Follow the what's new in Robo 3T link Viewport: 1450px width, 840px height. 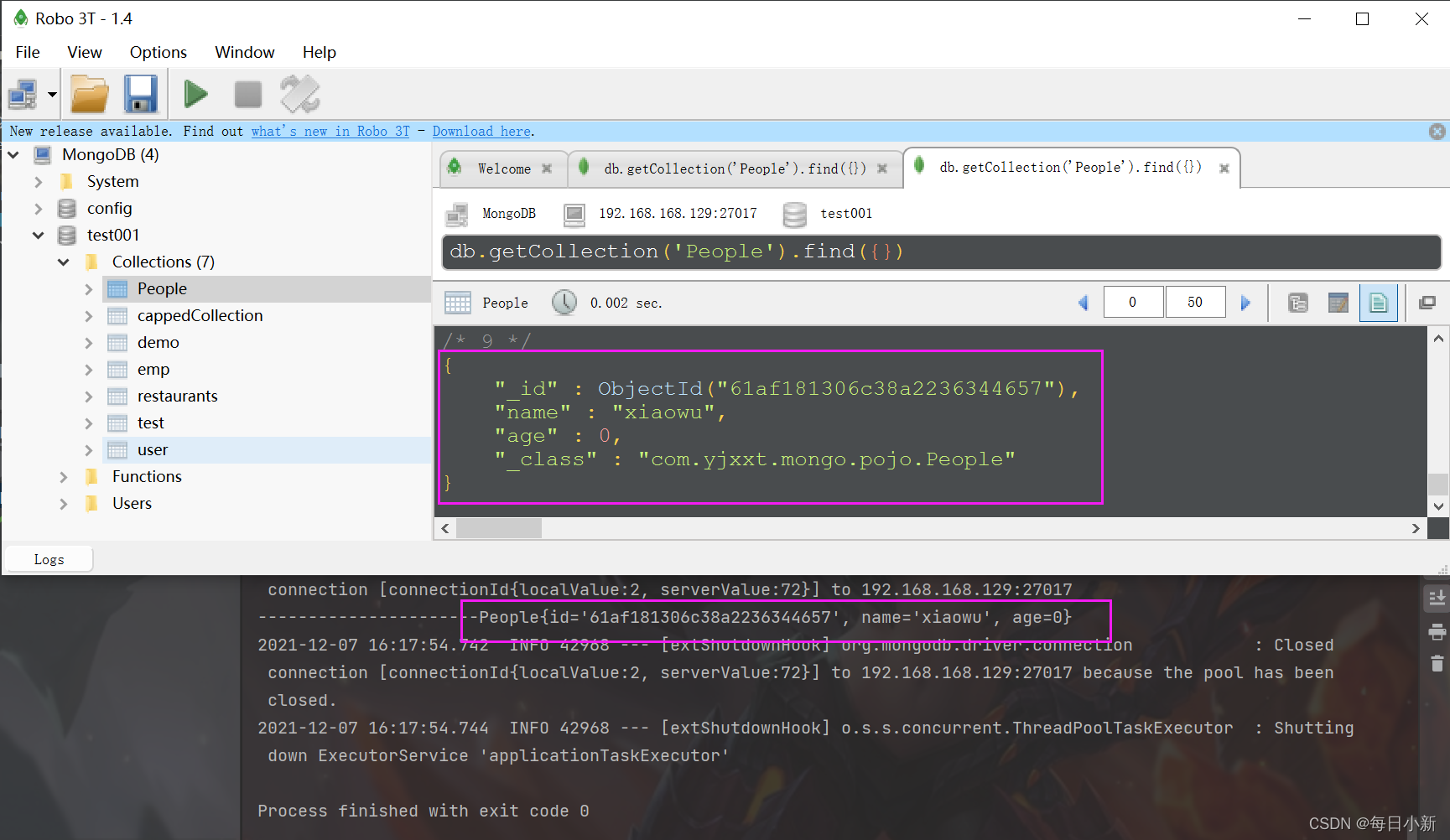pyautogui.click(x=330, y=132)
